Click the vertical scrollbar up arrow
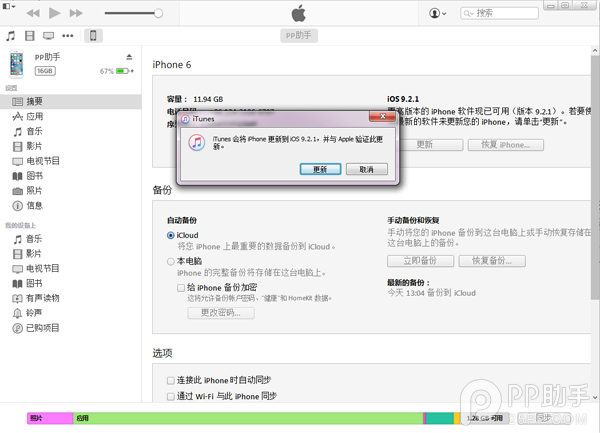600x433 pixels. tap(595, 50)
